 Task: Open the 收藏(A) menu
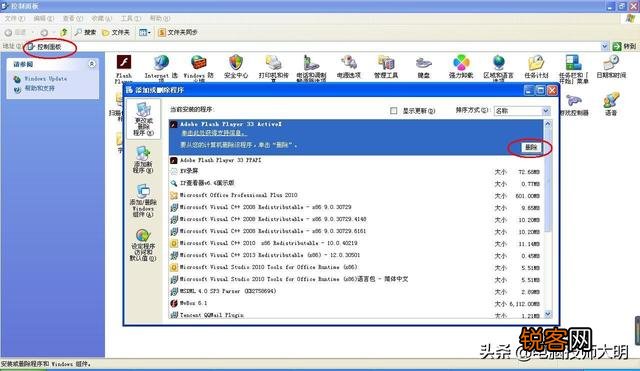(101, 18)
